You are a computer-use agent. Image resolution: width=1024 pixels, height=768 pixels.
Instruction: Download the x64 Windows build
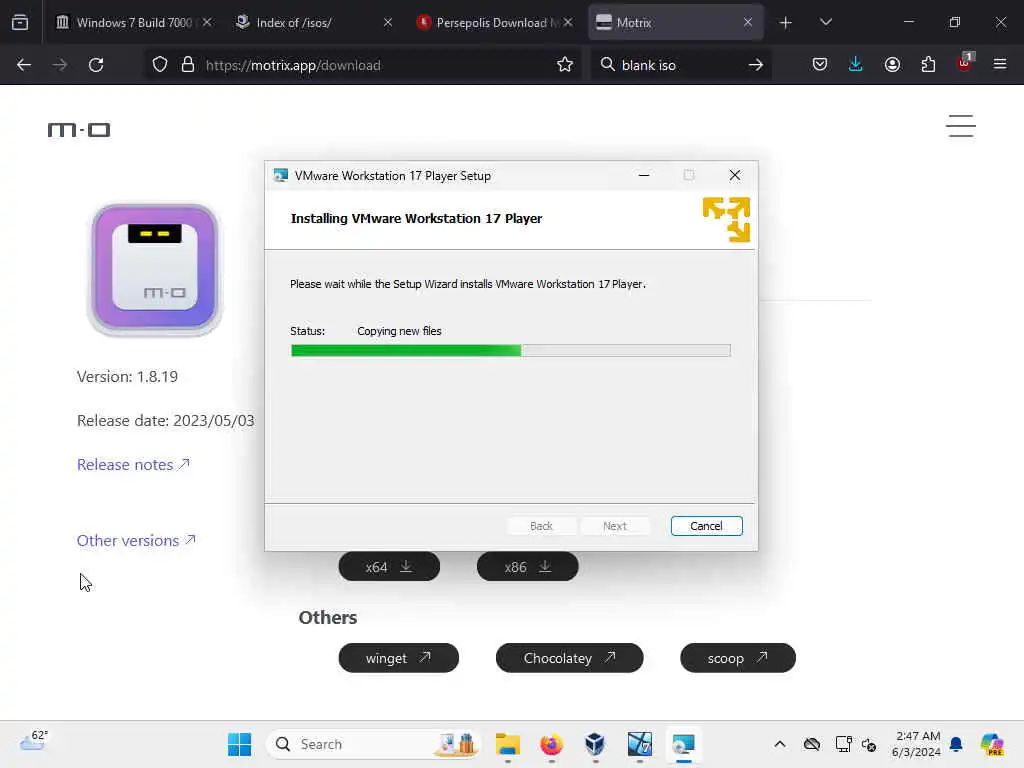click(389, 567)
